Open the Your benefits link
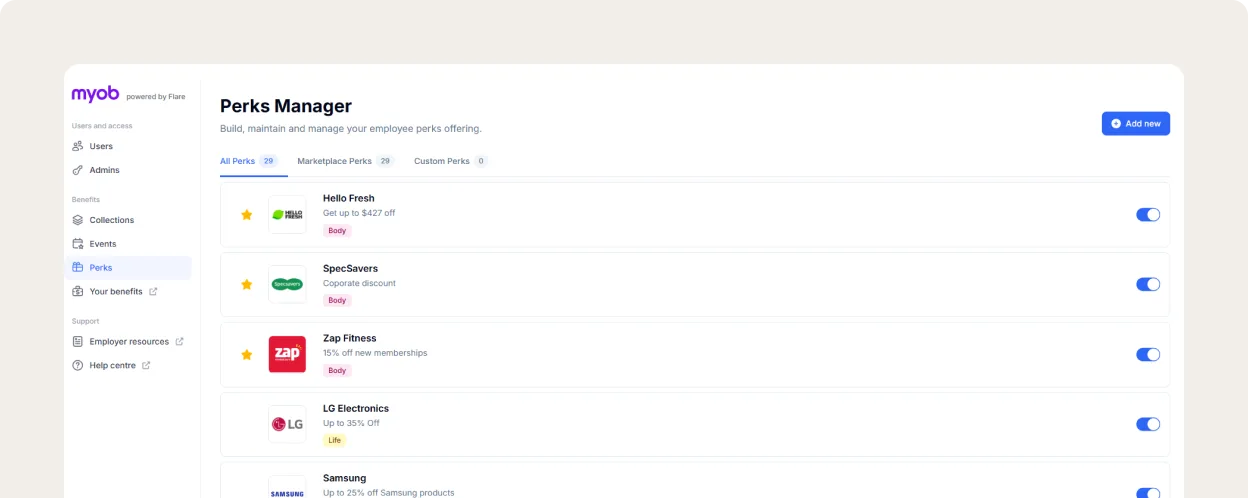 pyautogui.click(x=128, y=292)
